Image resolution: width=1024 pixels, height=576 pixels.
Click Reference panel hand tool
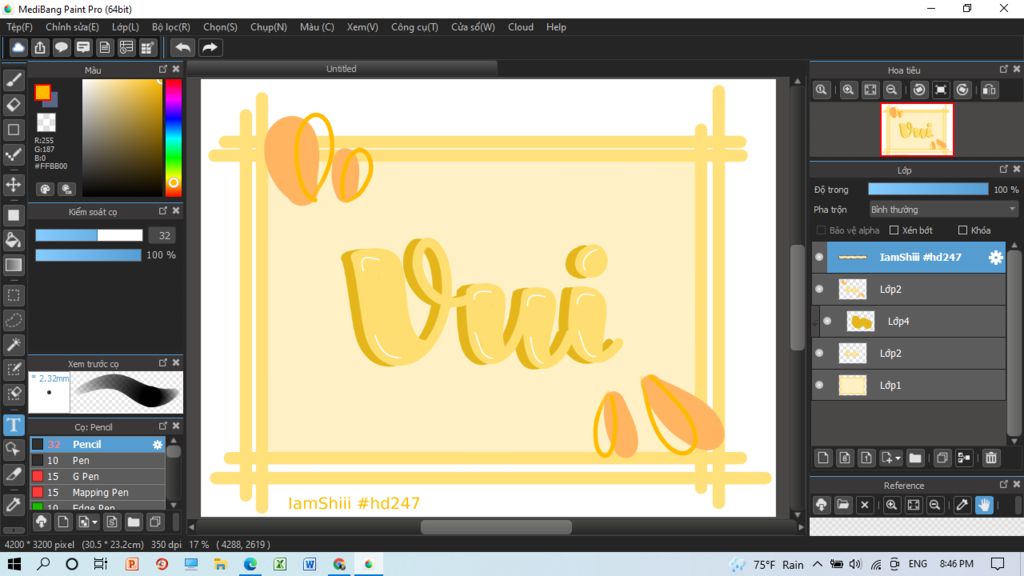click(984, 505)
